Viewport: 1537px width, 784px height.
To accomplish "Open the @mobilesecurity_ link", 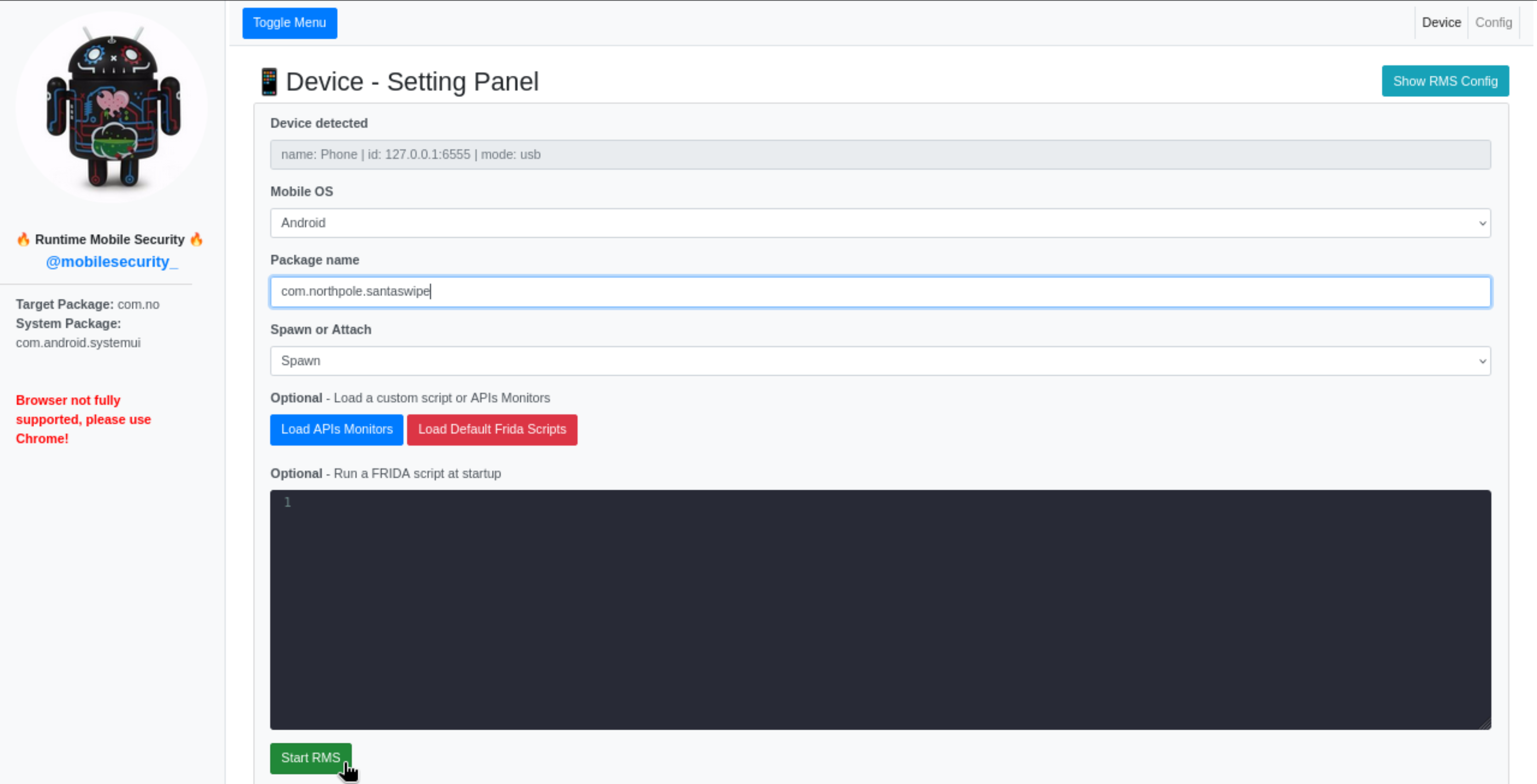I will pyautogui.click(x=111, y=261).
